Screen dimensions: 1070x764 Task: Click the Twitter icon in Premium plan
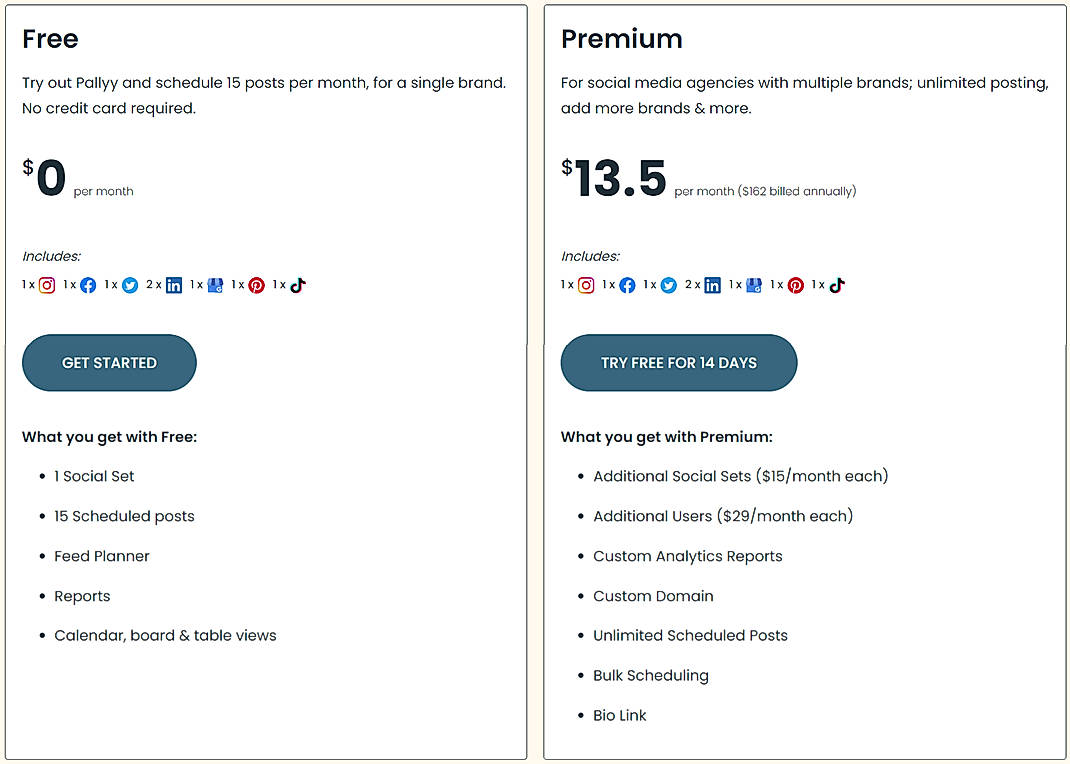(x=669, y=285)
